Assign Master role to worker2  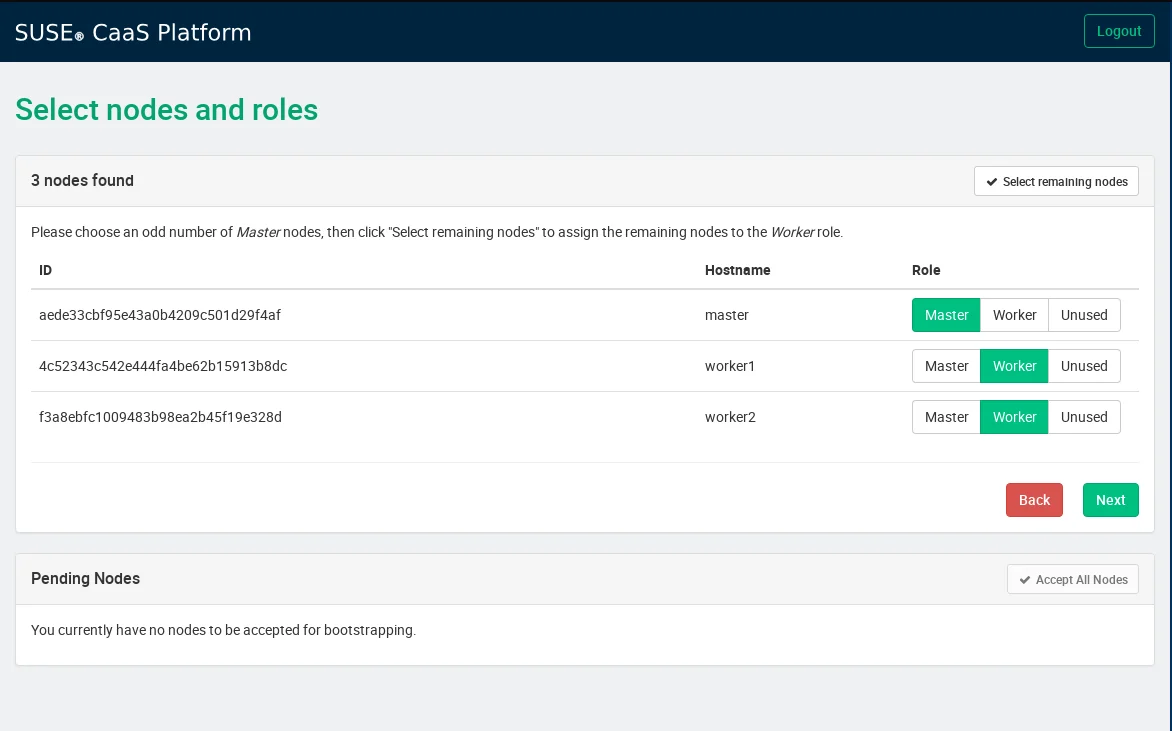tap(946, 417)
